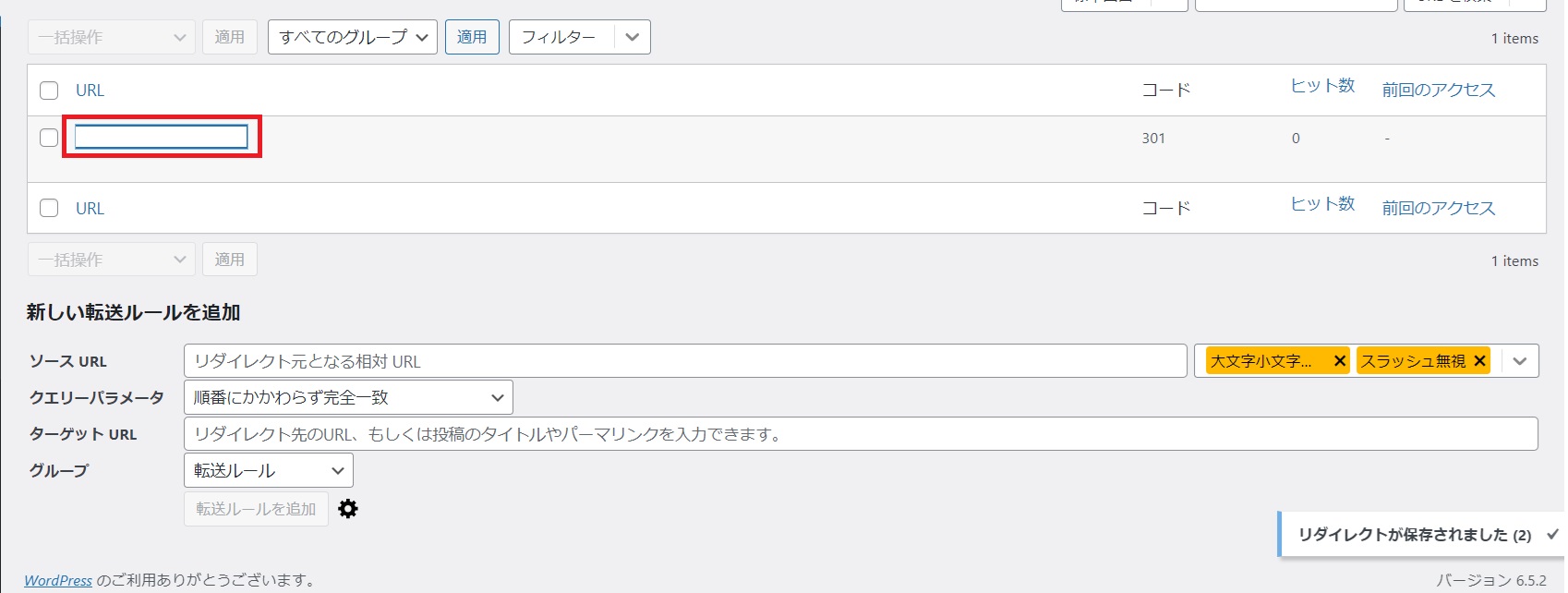Screen dimensions: 1568x593
Task: Click the コード column header label
Action: (x=1166, y=91)
